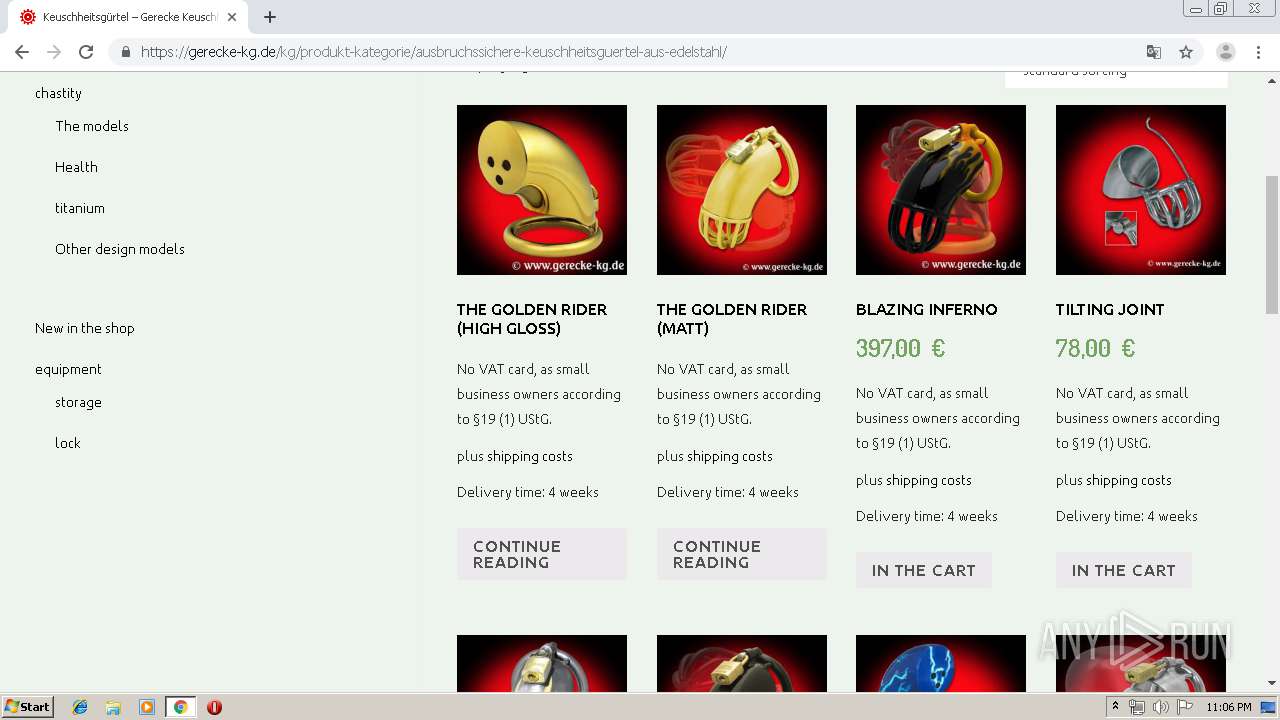Open the Chrome profile avatar icon
Image resolution: width=1280 pixels, height=720 pixels.
click(1226, 52)
